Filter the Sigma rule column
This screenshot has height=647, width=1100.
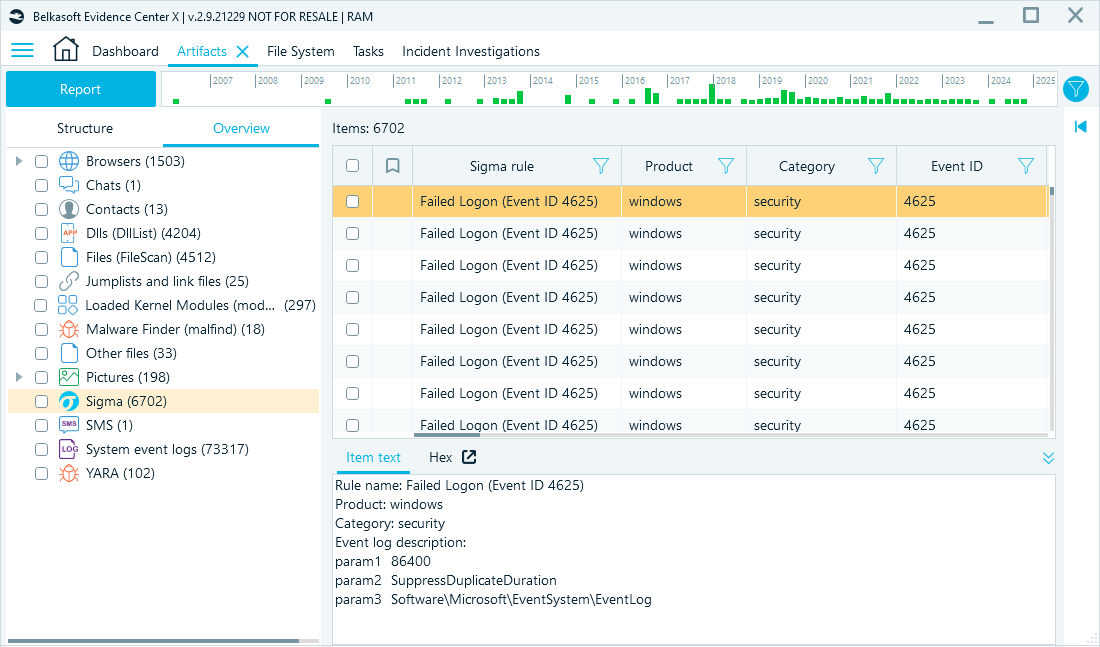point(601,165)
